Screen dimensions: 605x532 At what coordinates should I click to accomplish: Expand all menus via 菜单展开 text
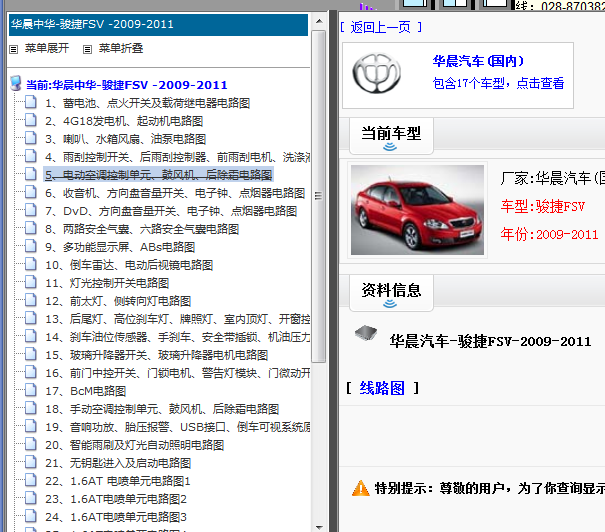(x=47, y=48)
